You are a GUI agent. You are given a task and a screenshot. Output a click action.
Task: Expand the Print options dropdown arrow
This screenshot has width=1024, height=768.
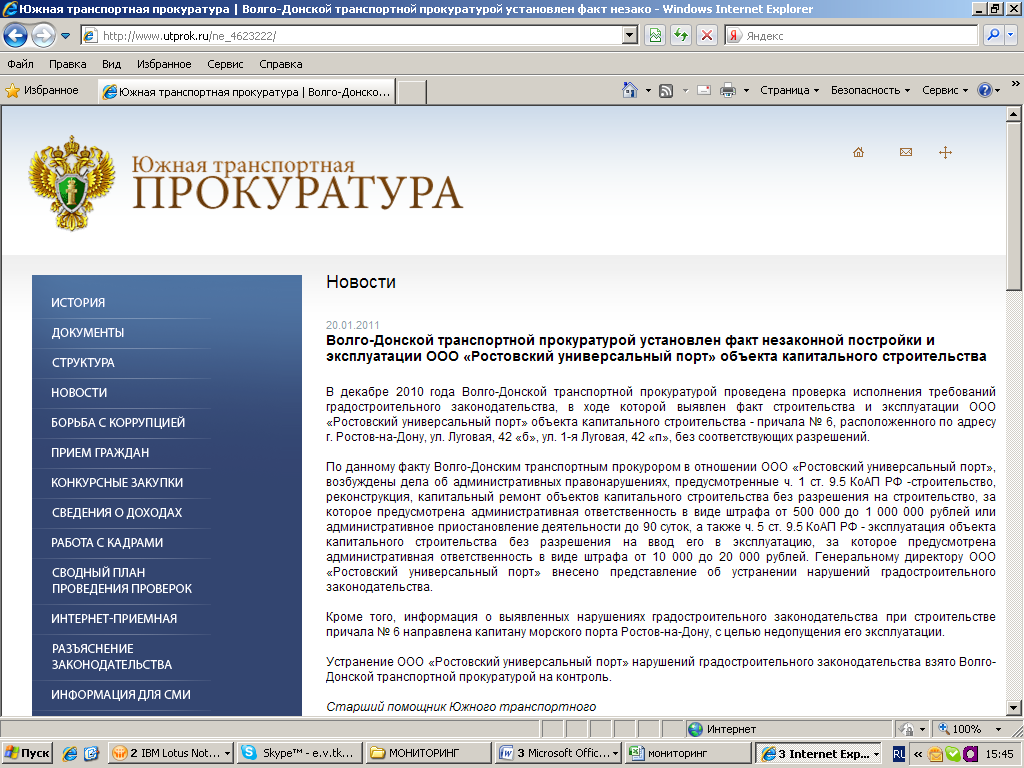point(746,91)
